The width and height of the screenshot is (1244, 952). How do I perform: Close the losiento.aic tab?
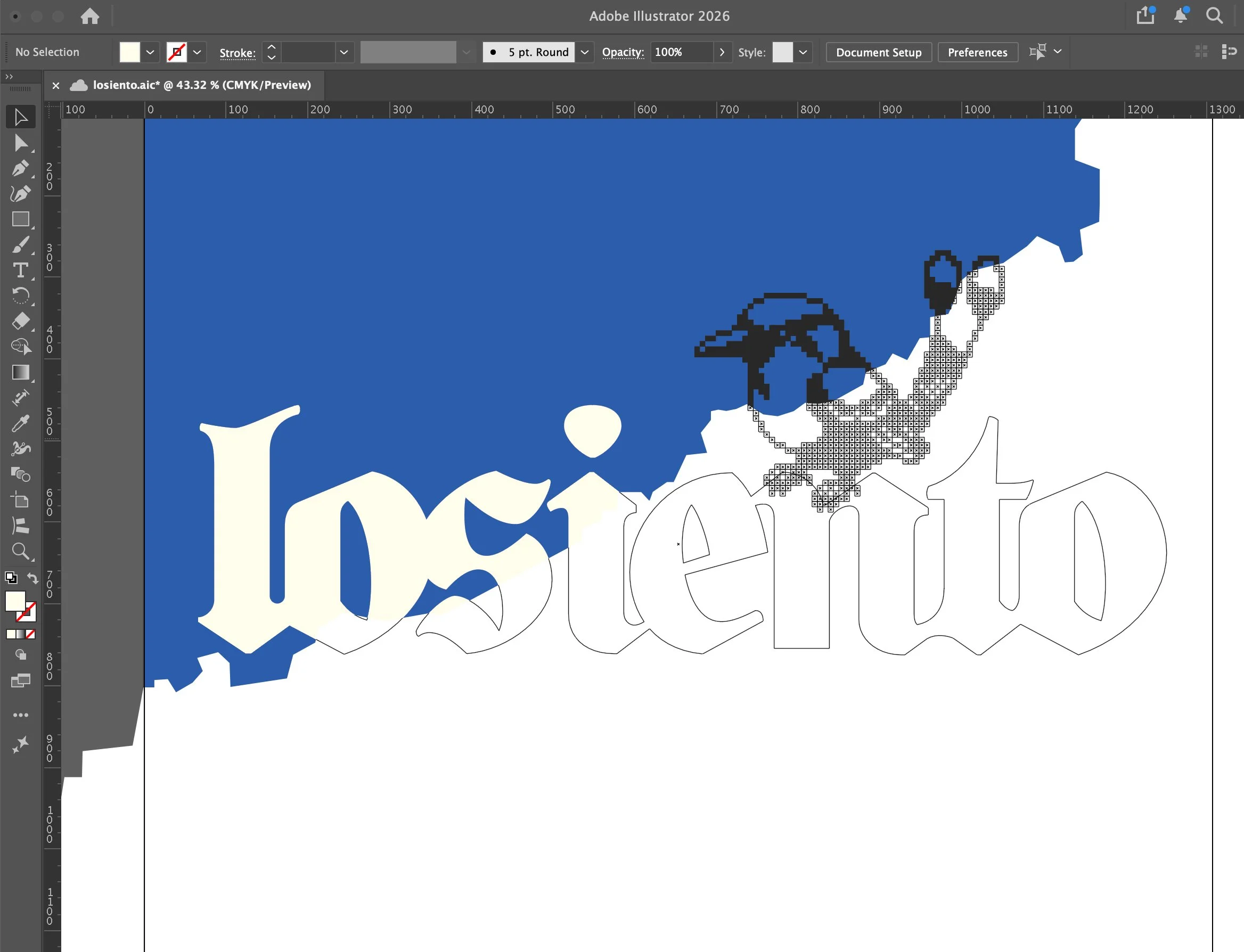pos(55,85)
